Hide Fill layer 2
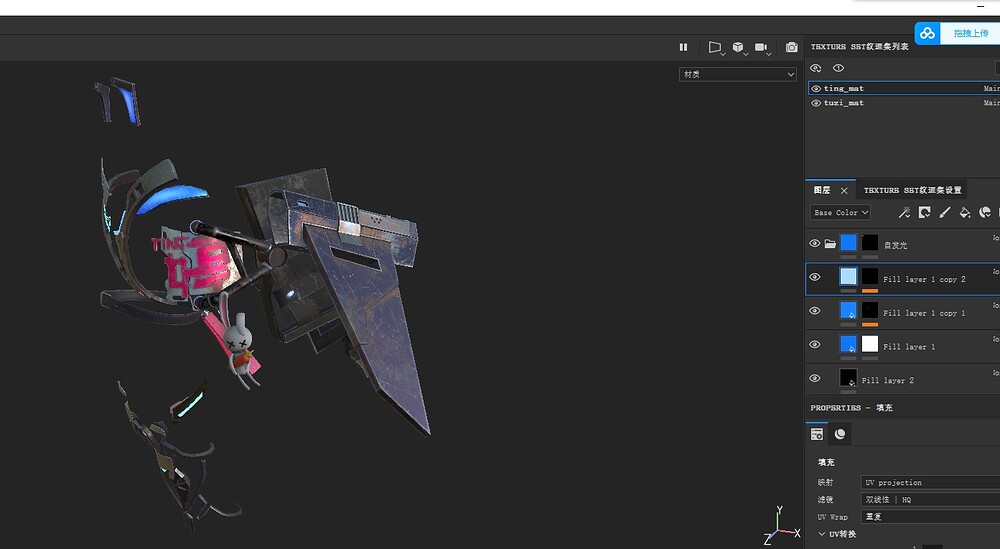 coord(814,378)
